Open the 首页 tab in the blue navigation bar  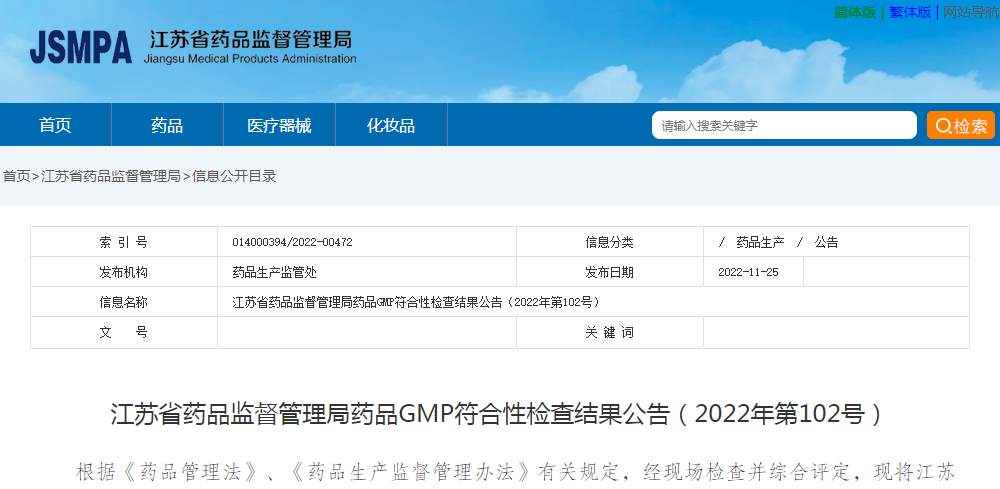click(x=55, y=125)
